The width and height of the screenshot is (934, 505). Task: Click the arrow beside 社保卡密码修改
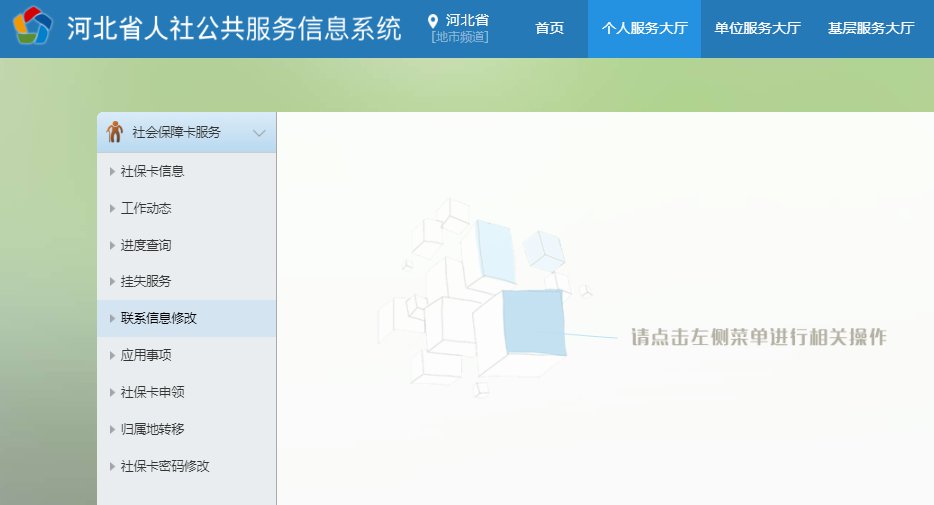click(x=112, y=466)
